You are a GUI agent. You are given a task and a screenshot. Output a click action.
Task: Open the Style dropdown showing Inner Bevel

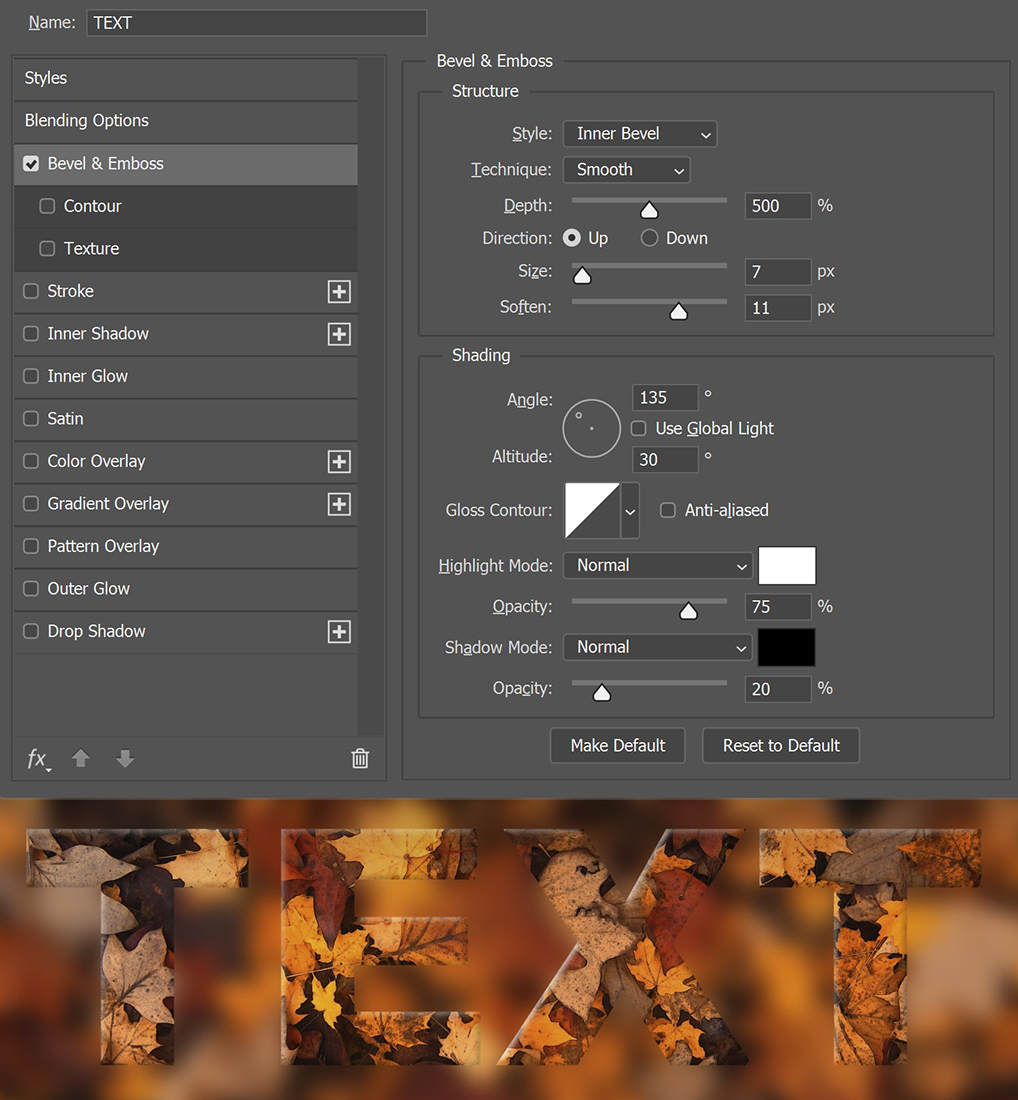pyautogui.click(x=639, y=133)
